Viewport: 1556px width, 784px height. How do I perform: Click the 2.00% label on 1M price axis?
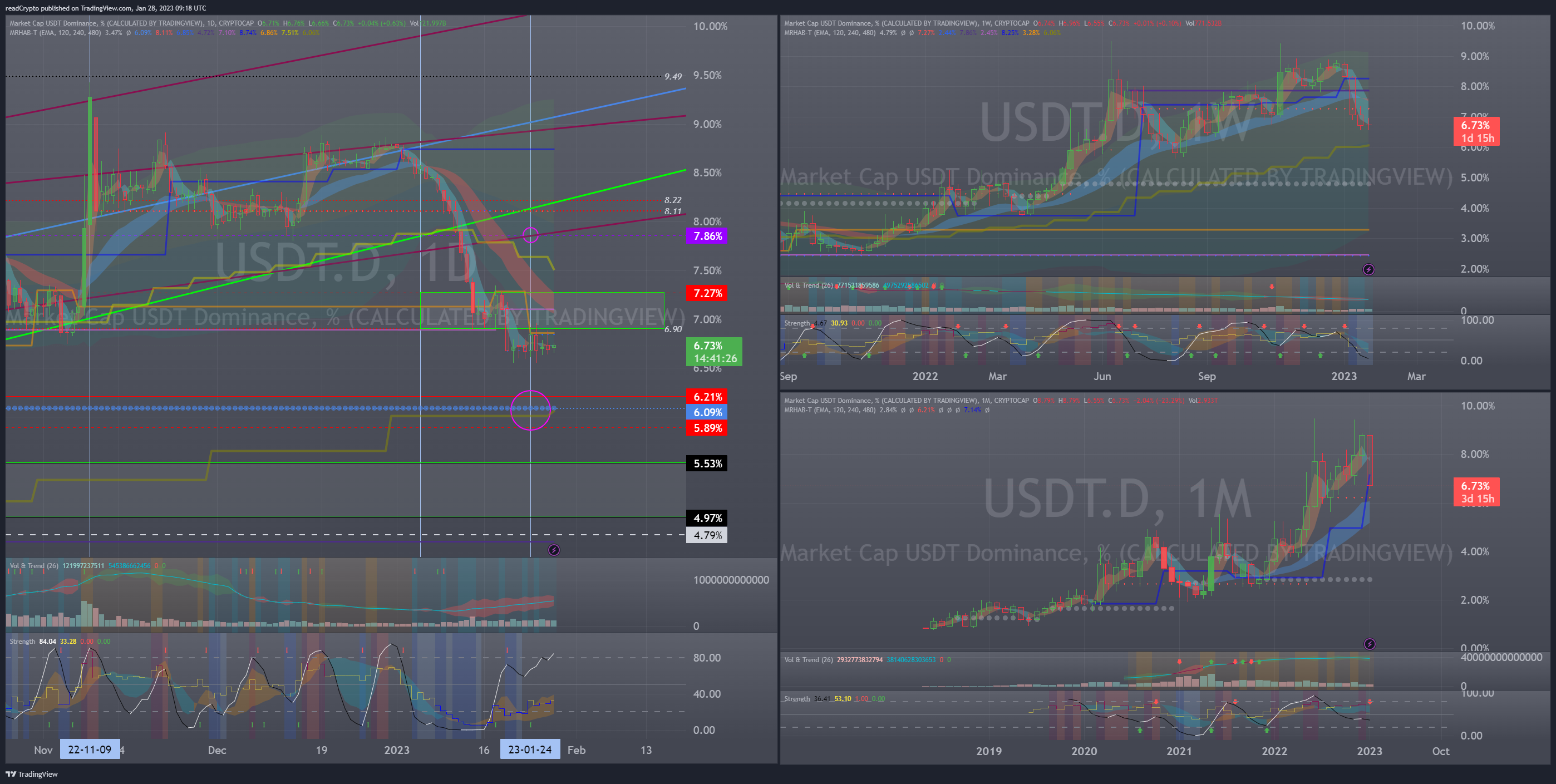1475,600
